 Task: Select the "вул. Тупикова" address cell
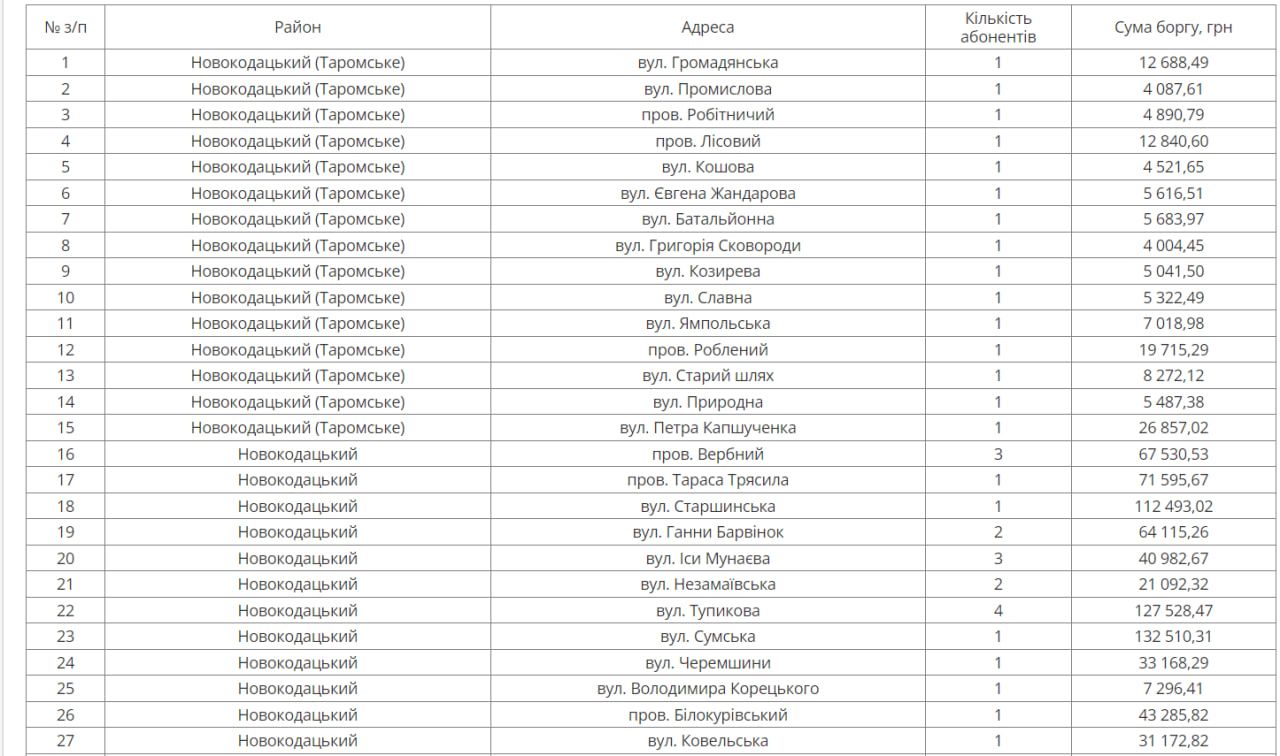707,611
